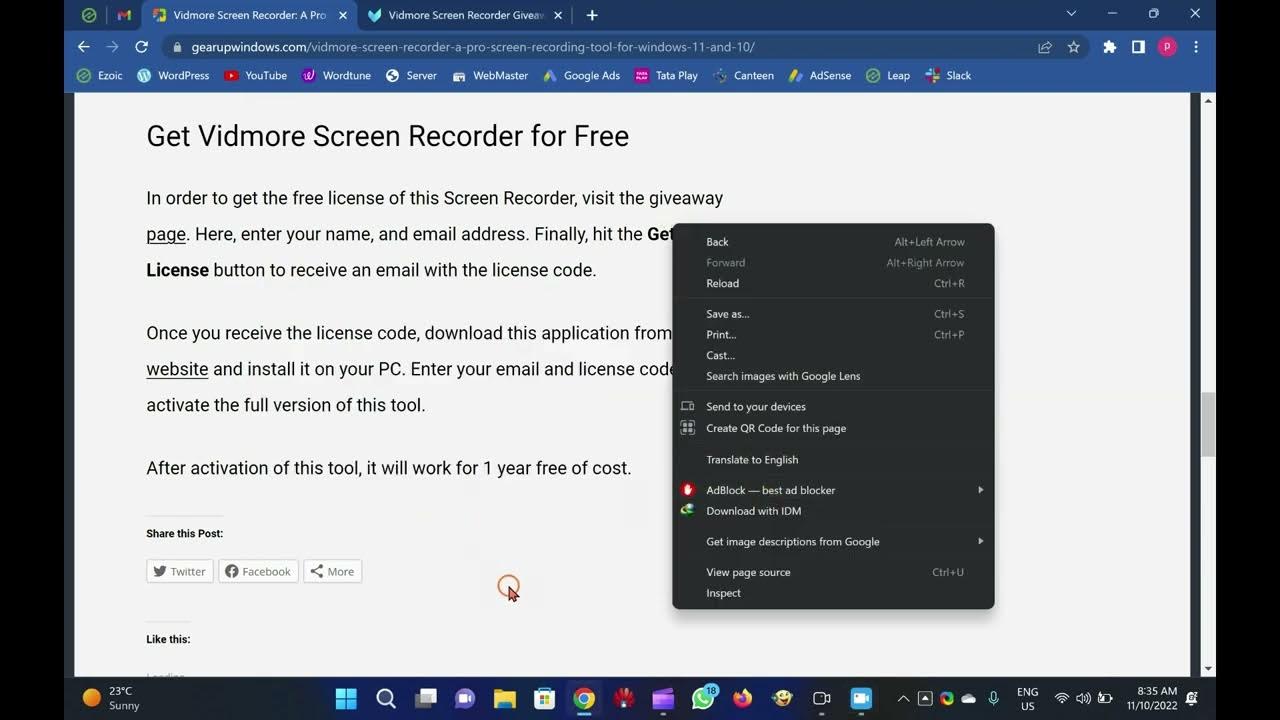Open Chrome three-dot menu
The image size is (1280, 720).
(x=1196, y=47)
